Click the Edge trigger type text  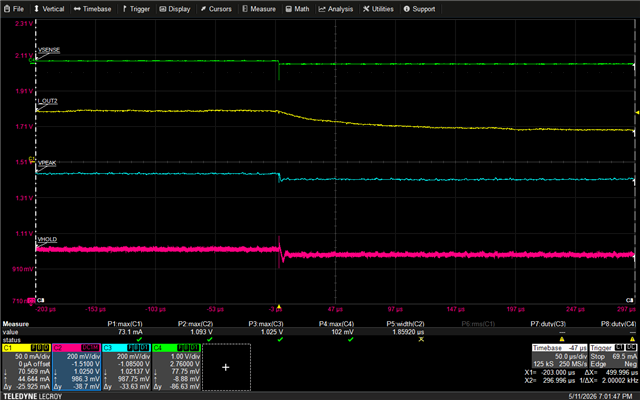coord(598,364)
